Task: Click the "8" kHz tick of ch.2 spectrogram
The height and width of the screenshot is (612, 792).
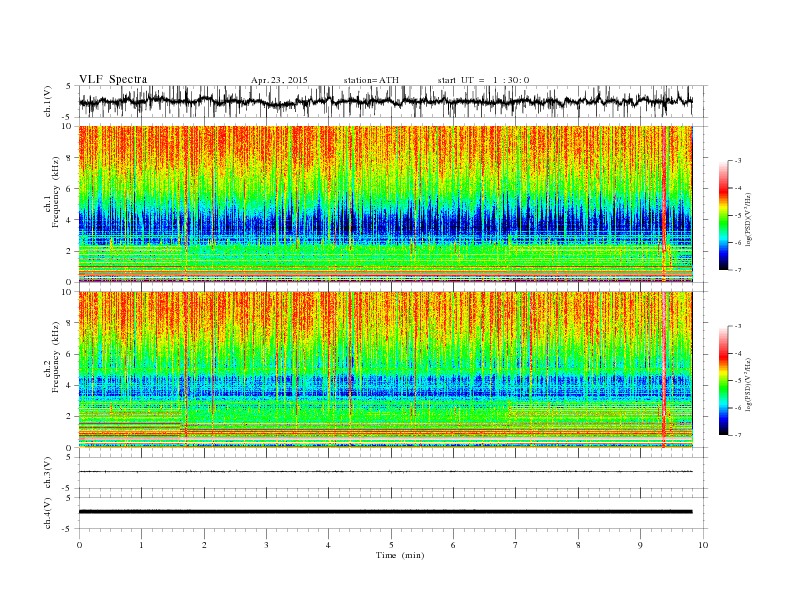Action: click(x=70, y=323)
